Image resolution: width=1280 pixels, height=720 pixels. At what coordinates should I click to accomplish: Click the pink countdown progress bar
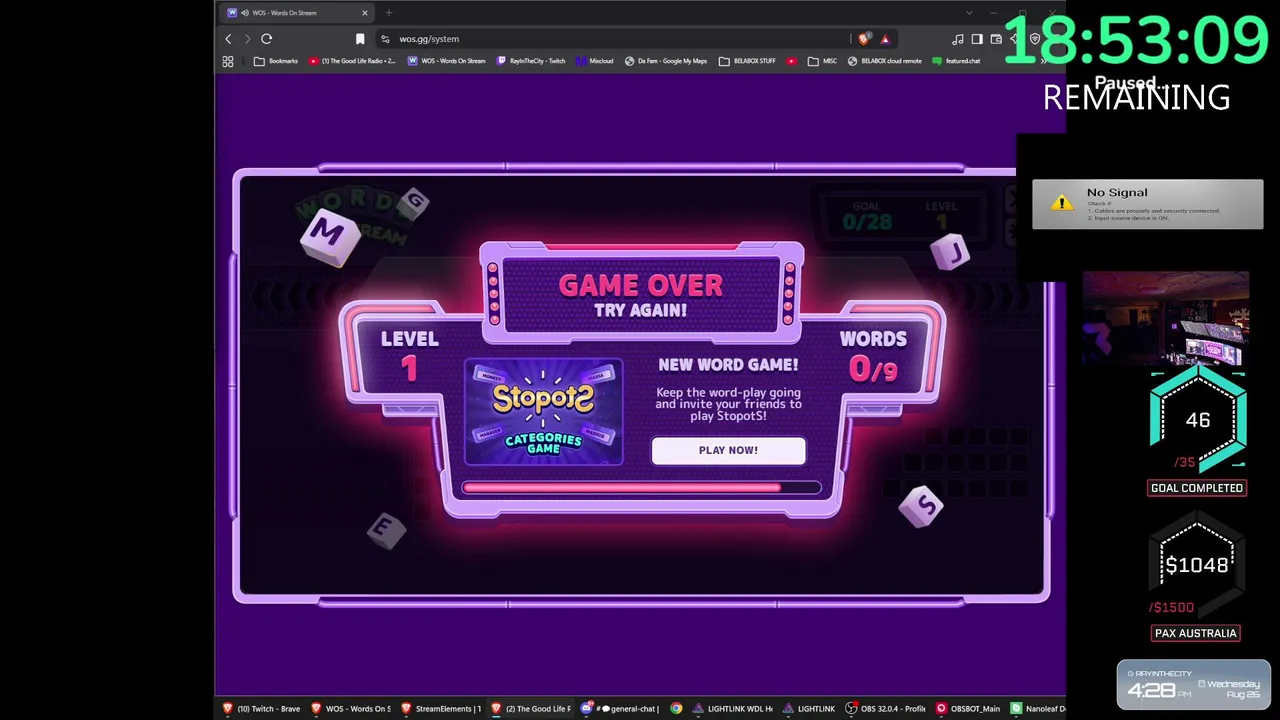coord(641,488)
